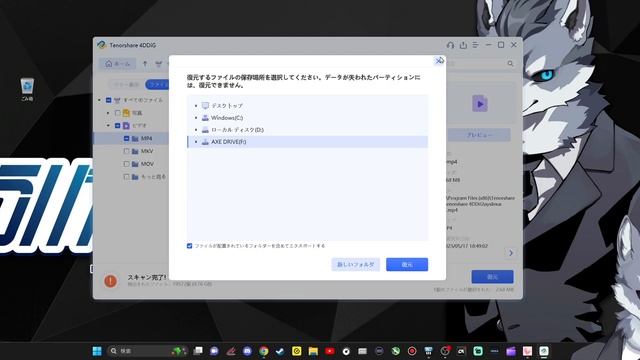Expand the ローカルディスク(D:) node arrow
The image size is (640, 360).
[x=196, y=130]
